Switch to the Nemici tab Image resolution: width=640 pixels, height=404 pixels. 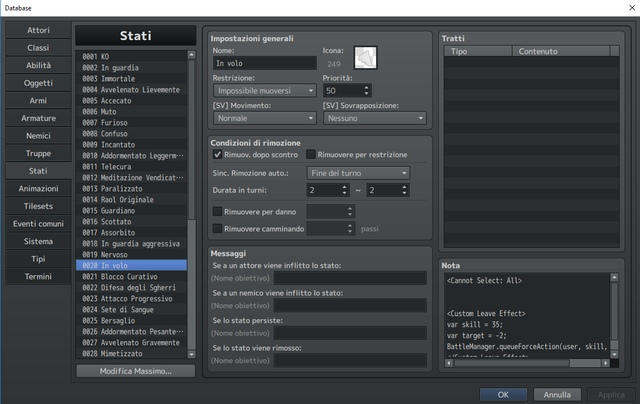(x=38, y=135)
